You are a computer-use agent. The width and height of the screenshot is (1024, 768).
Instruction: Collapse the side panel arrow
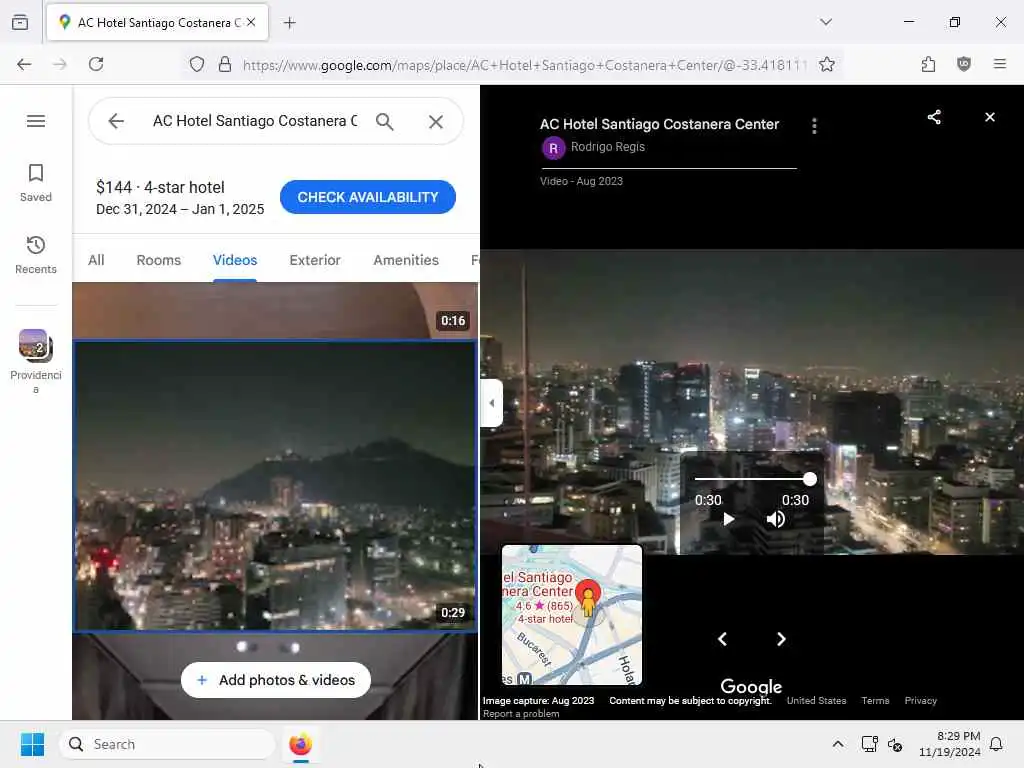(491, 403)
